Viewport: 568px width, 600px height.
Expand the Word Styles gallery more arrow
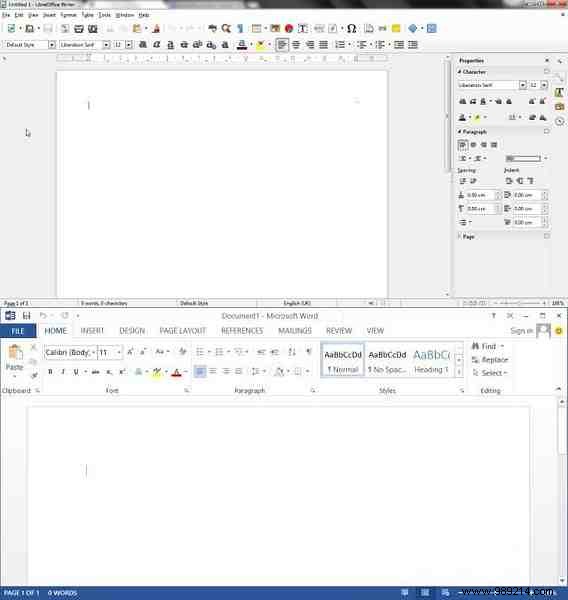coord(459,372)
